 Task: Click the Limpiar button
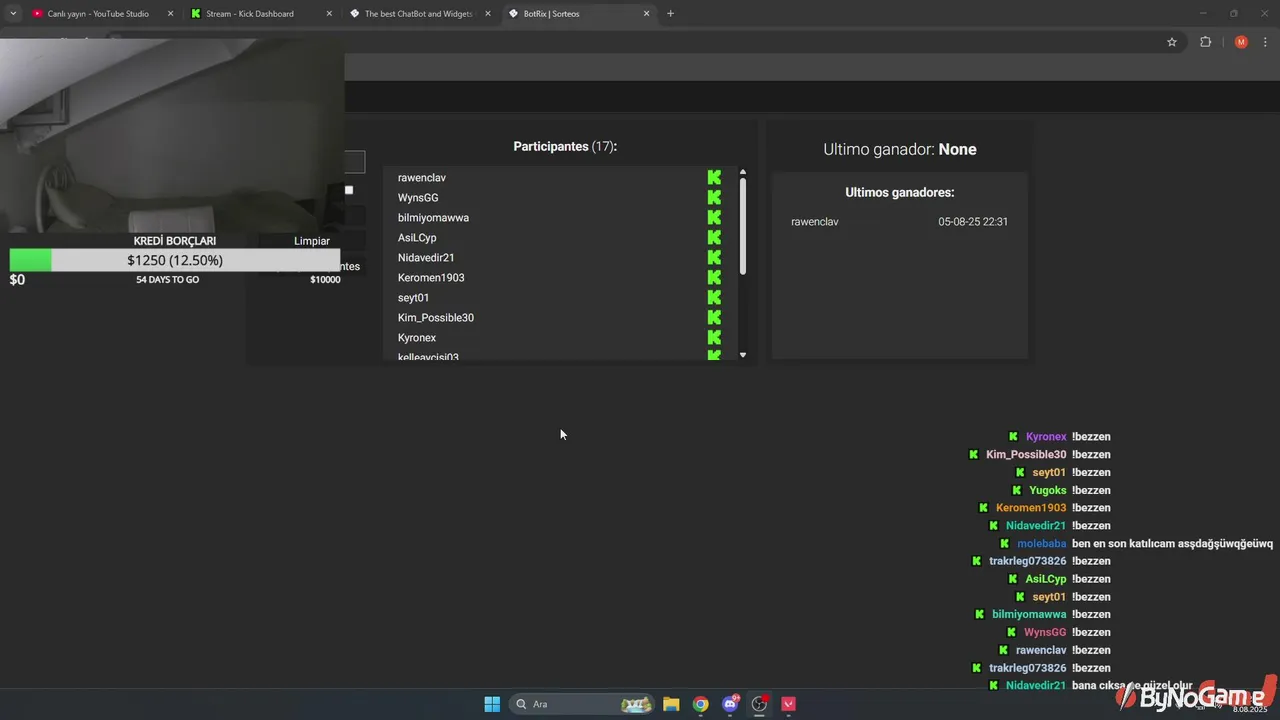click(x=312, y=241)
